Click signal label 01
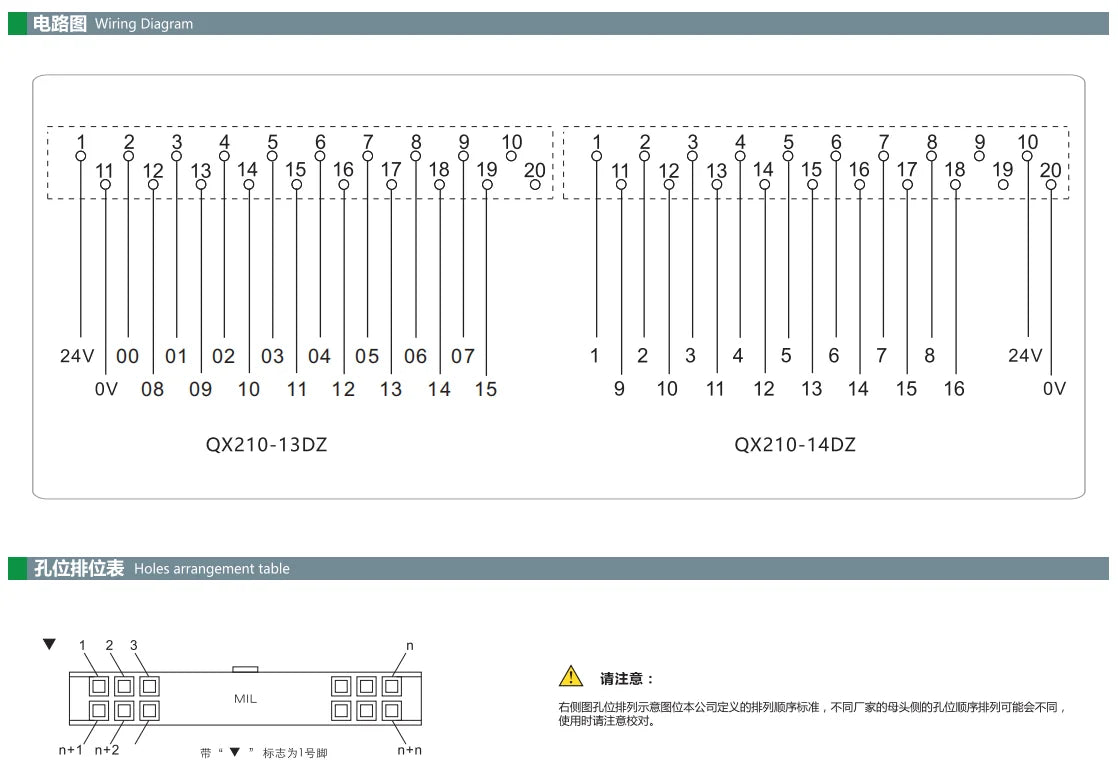The width and height of the screenshot is (1118, 774). (x=176, y=356)
